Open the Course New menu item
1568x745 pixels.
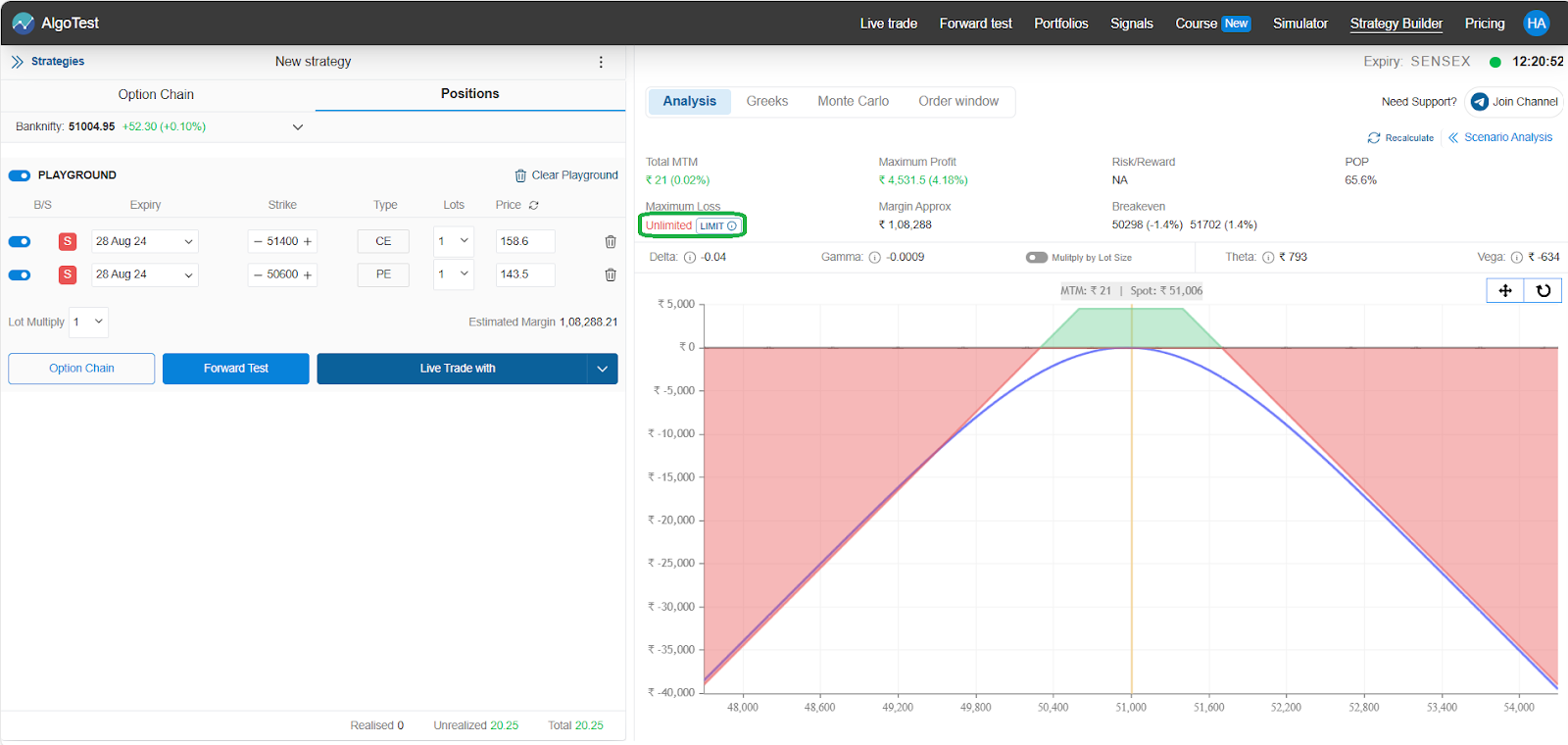[1213, 24]
